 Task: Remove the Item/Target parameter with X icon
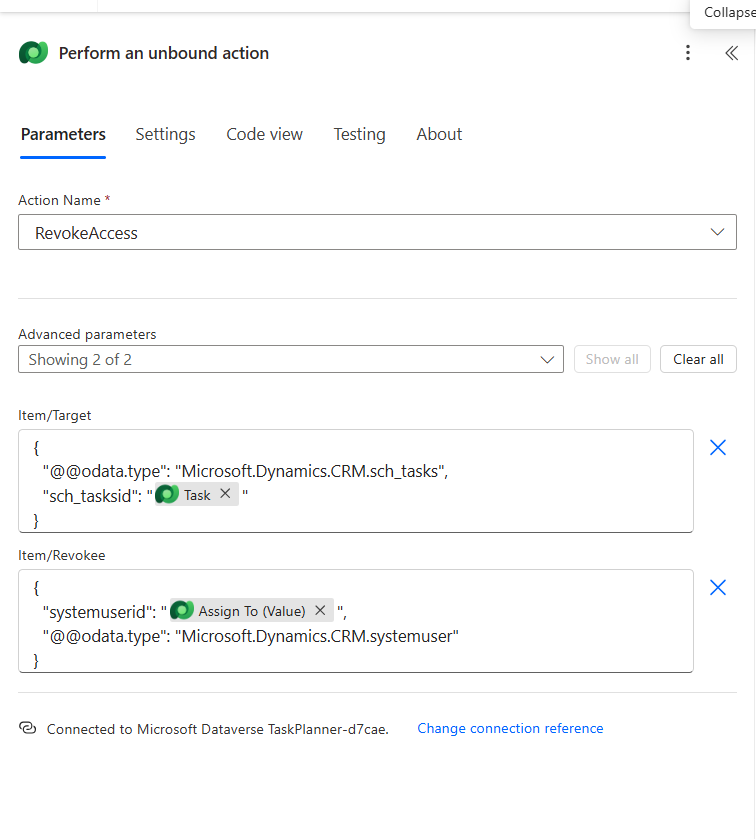click(717, 448)
